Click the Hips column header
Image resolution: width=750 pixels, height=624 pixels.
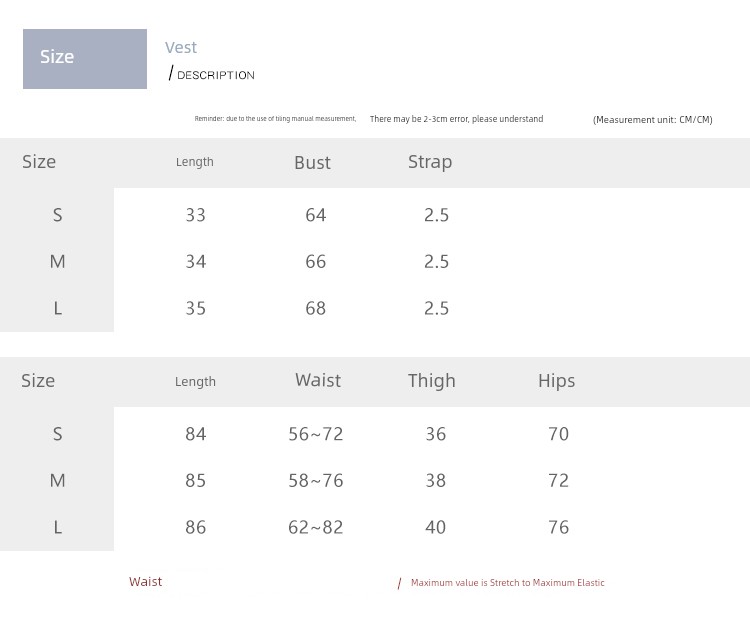[x=557, y=381]
